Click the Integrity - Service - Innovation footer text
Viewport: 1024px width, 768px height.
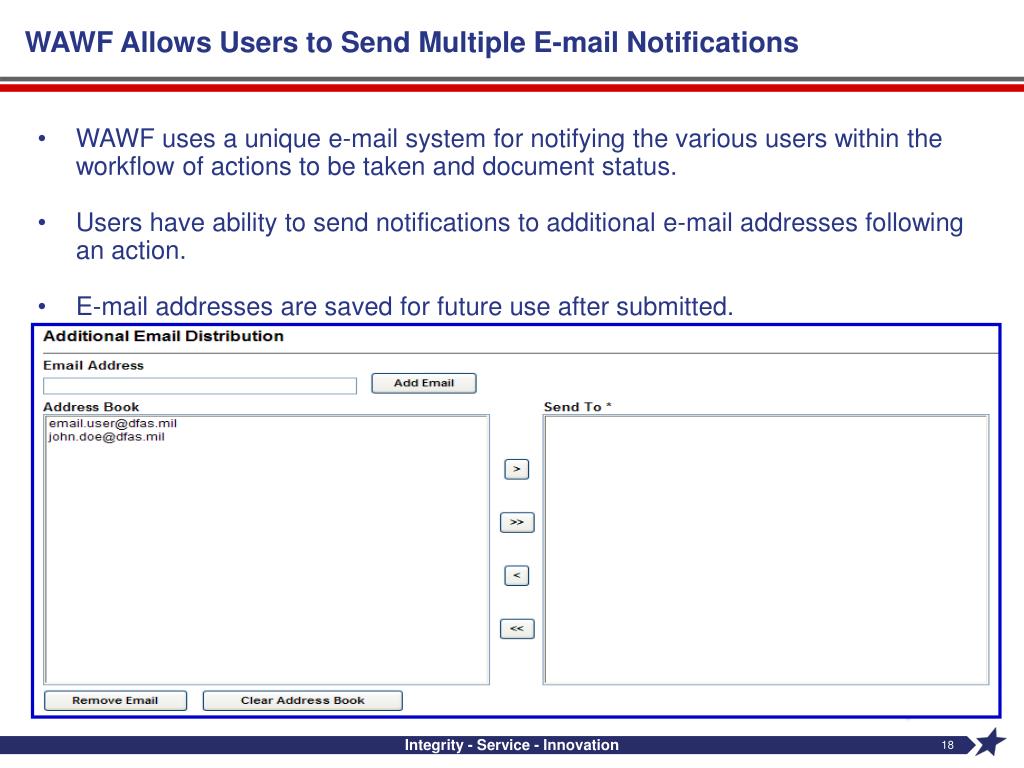[511, 745]
